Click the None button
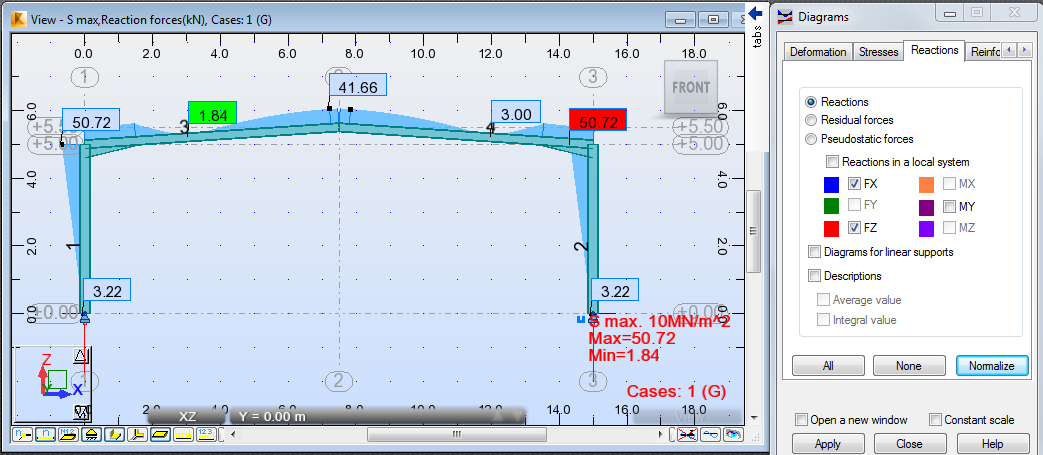This screenshot has width=1043, height=455. point(909,366)
